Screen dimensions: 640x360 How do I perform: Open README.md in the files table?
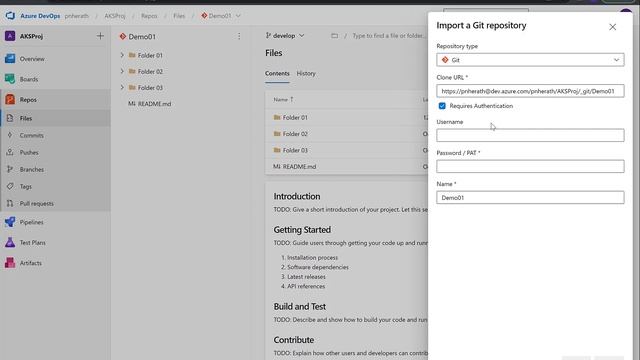pyautogui.click(x=299, y=167)
